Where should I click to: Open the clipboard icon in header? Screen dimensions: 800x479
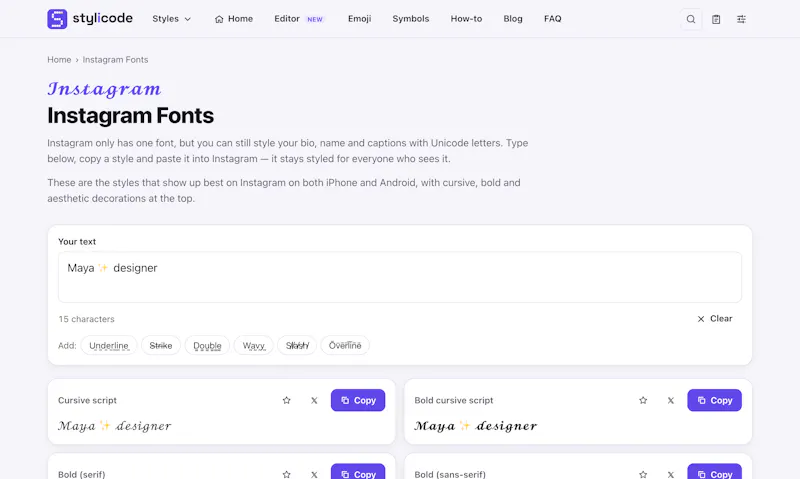tap(716, 19)
